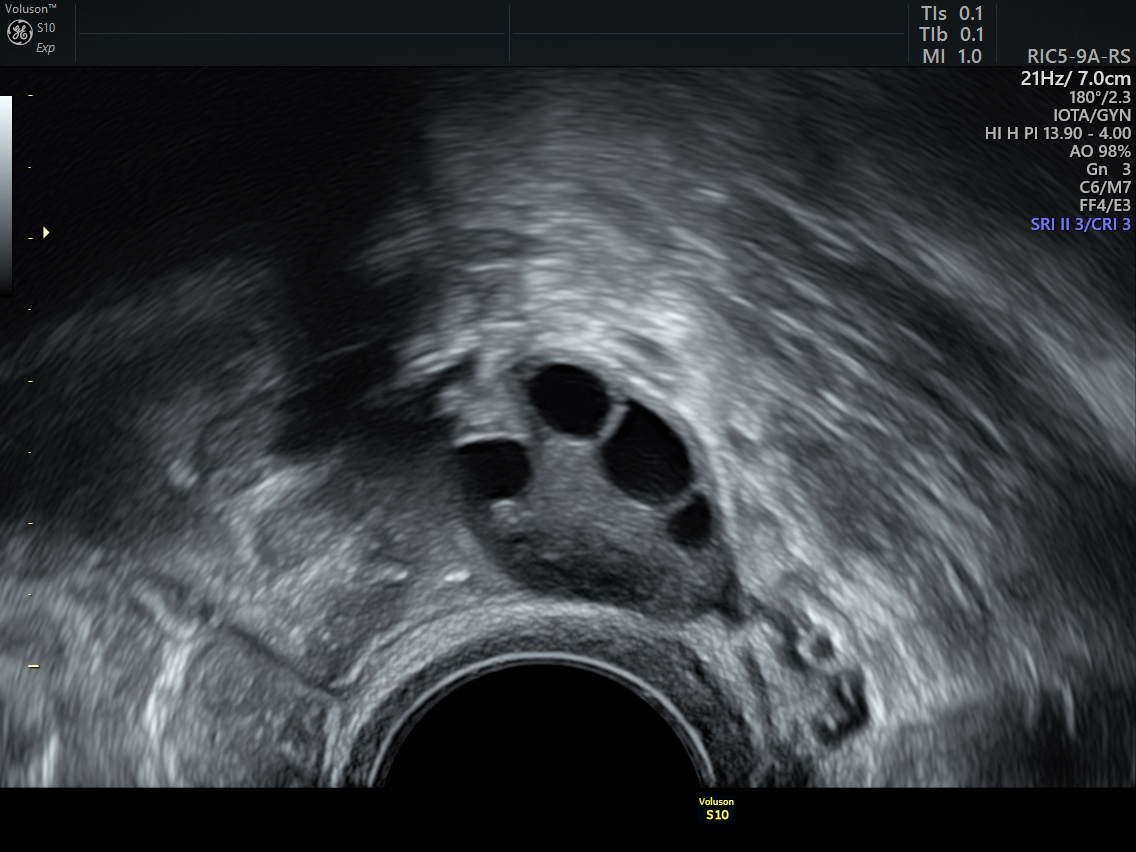
Task: Click the GE logo in the header
Action: tap(20, 33)
